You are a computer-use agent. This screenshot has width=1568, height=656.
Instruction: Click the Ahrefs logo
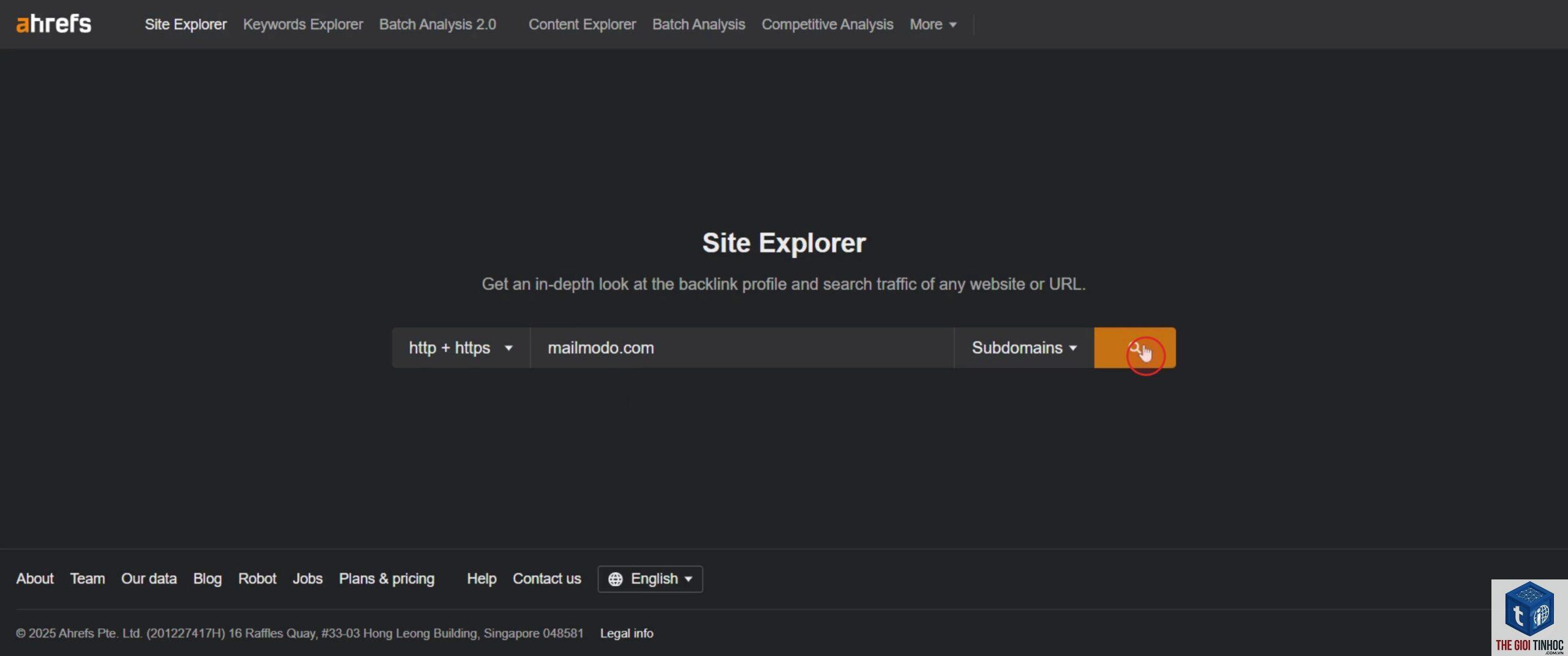coord(53,25)
